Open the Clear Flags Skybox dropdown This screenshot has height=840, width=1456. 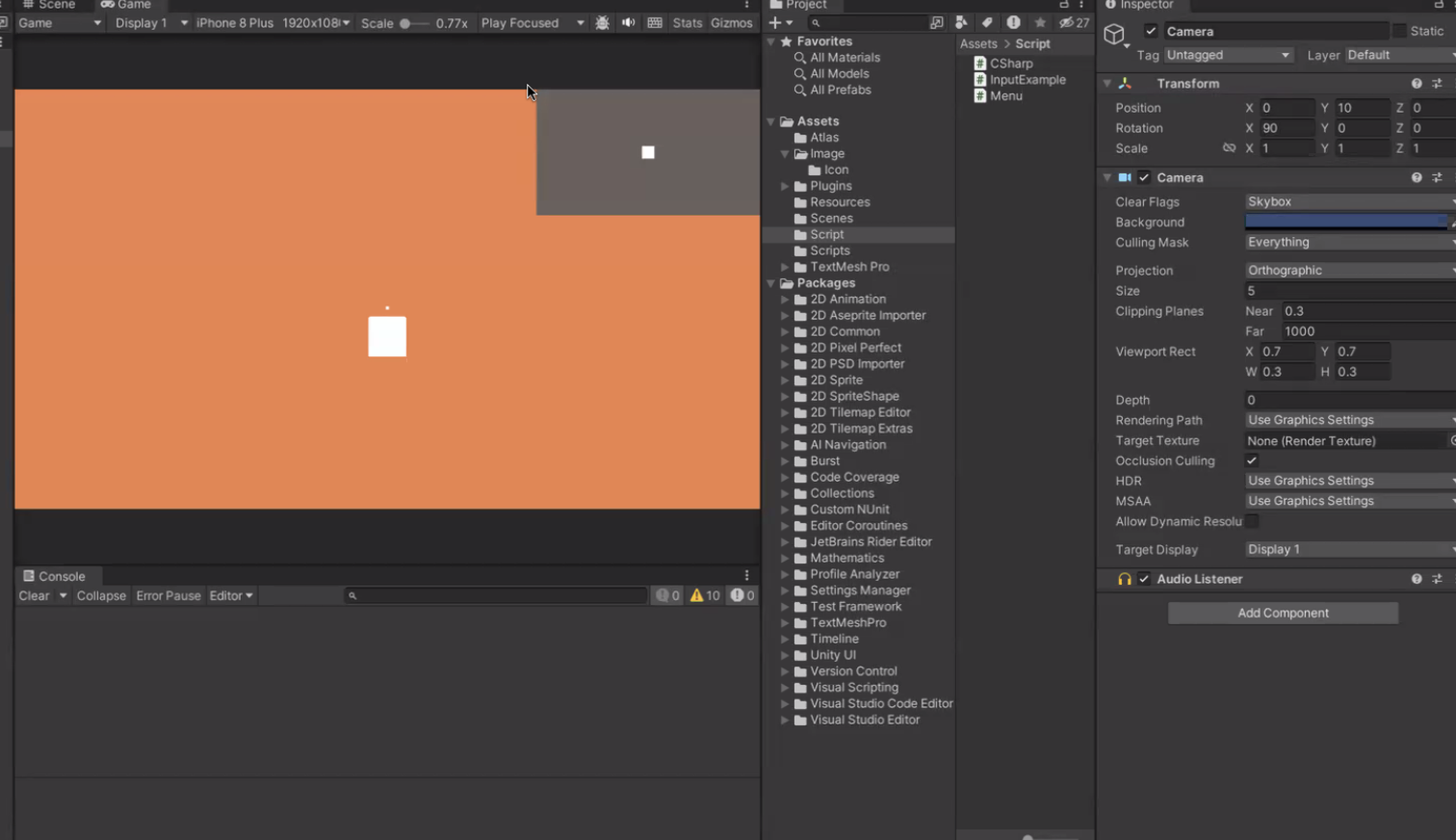1350,202
